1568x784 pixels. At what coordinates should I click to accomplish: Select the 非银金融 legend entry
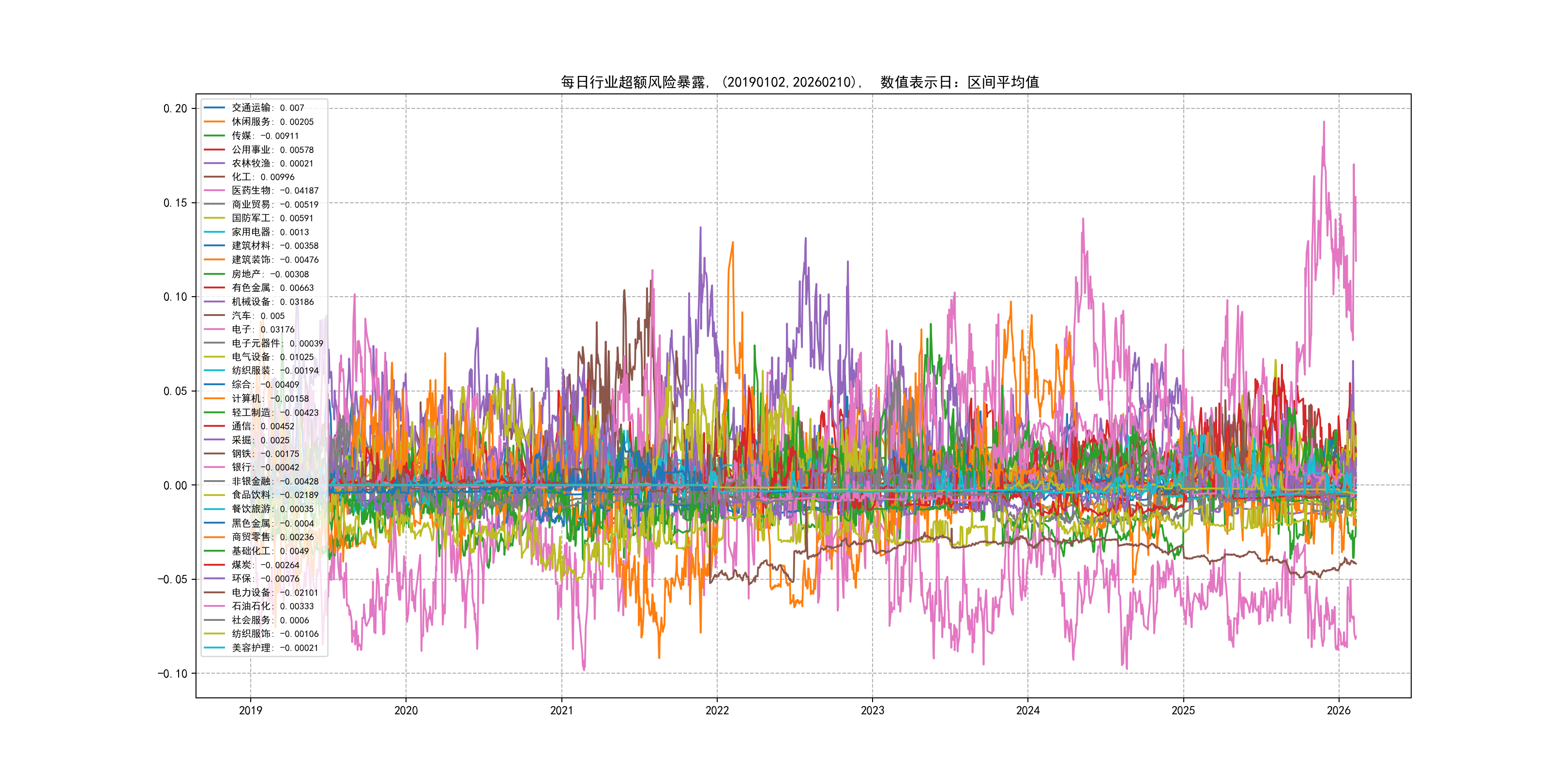[274, 482]
